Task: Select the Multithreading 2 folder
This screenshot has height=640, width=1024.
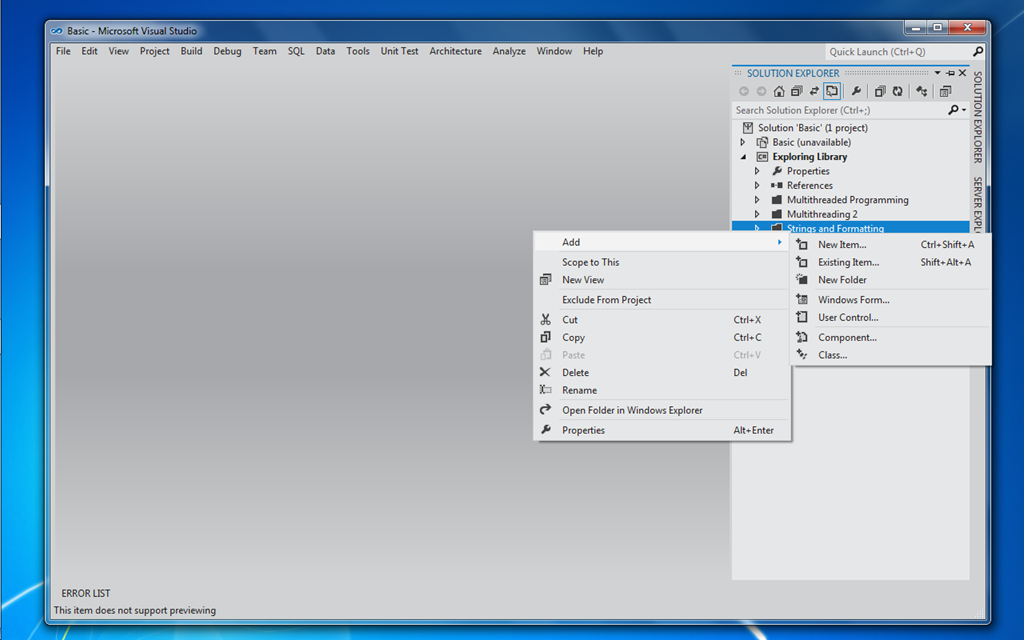Action: point(822,214)
